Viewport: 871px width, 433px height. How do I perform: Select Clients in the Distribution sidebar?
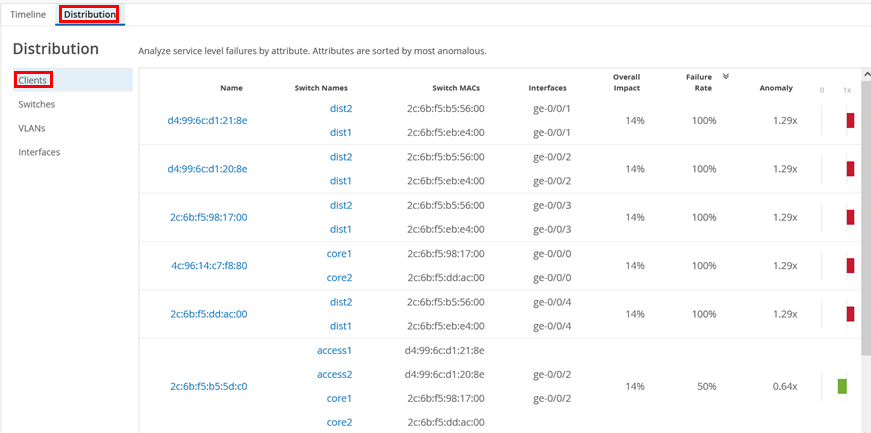pos(34,79)
